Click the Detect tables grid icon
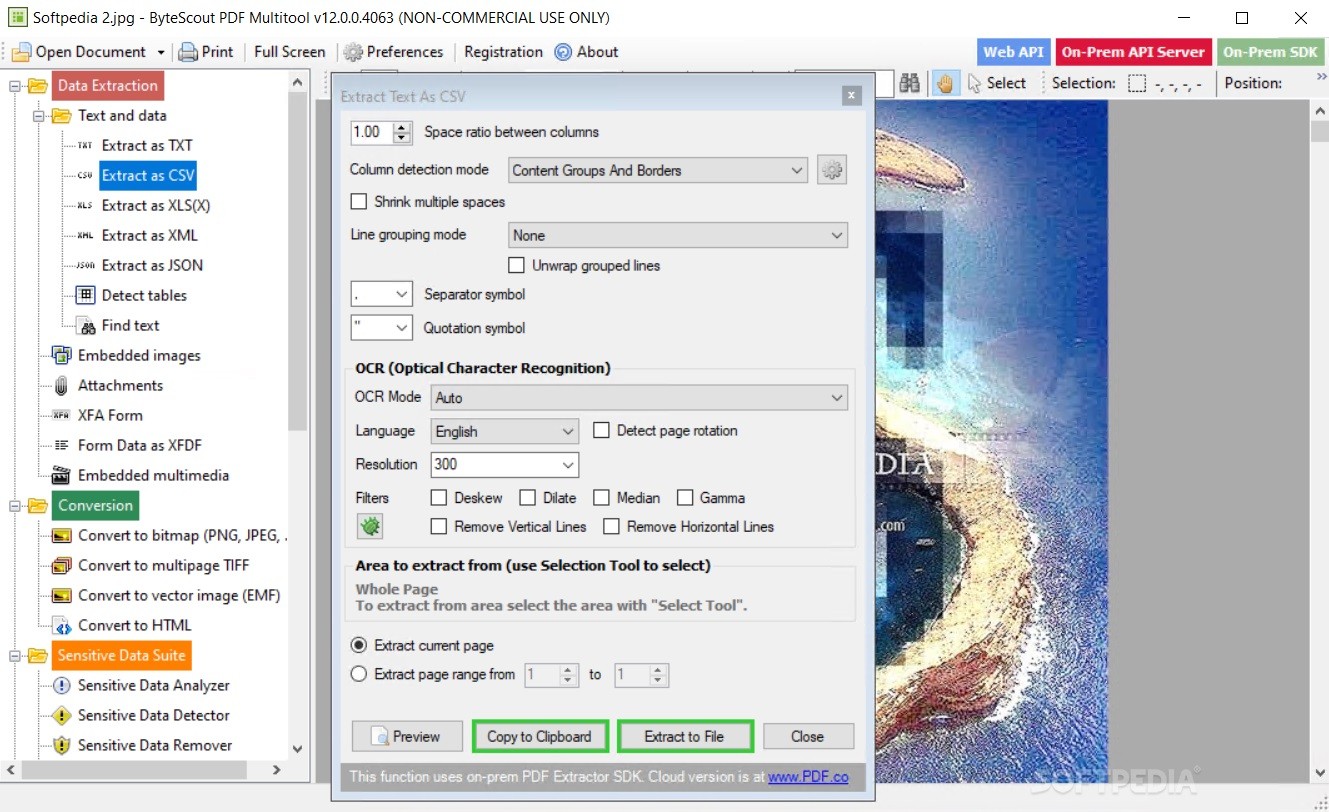 85,295
